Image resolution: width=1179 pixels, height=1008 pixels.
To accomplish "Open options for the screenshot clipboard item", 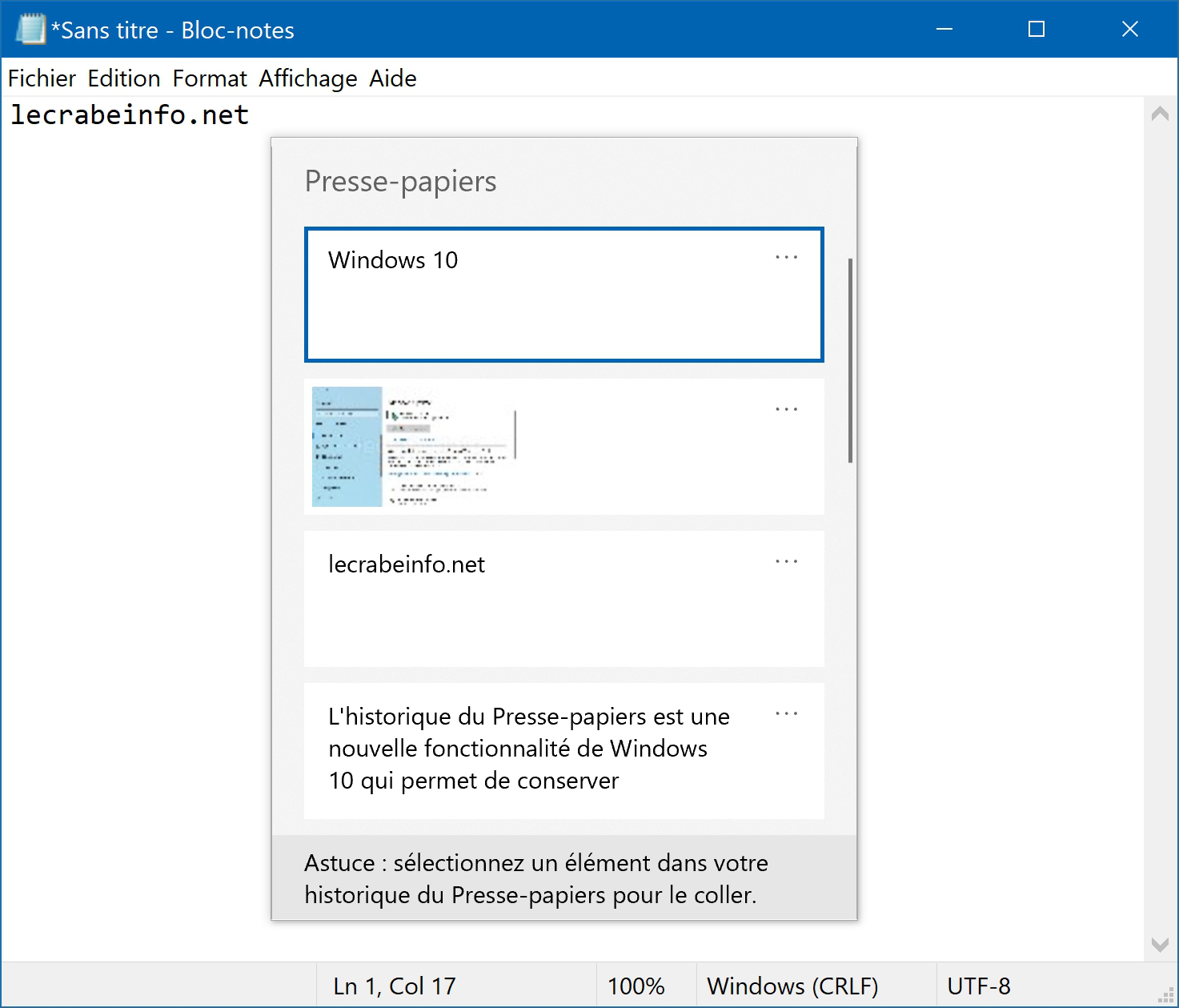I will 787,409.
